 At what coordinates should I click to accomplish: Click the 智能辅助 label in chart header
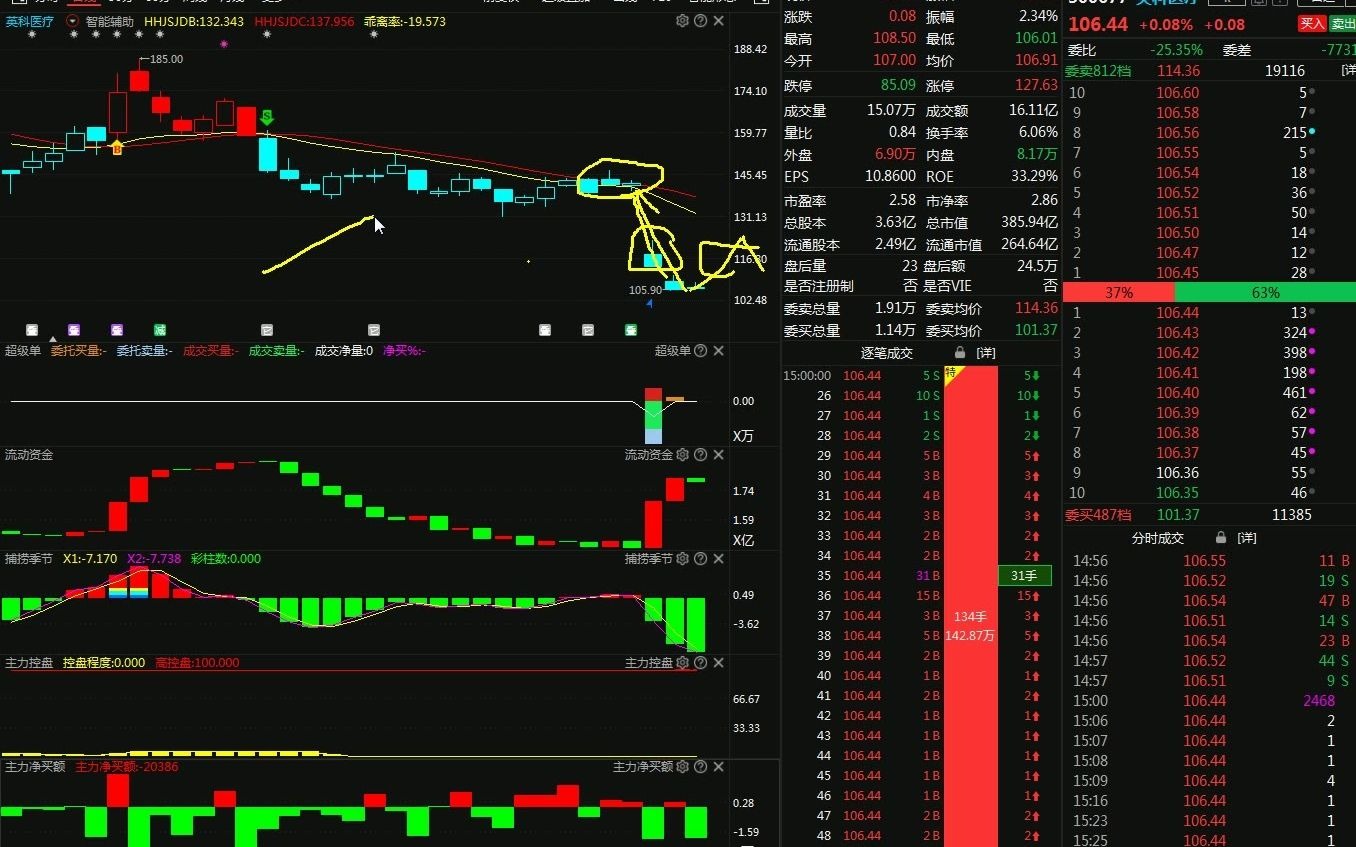click(x=109, y=21)
